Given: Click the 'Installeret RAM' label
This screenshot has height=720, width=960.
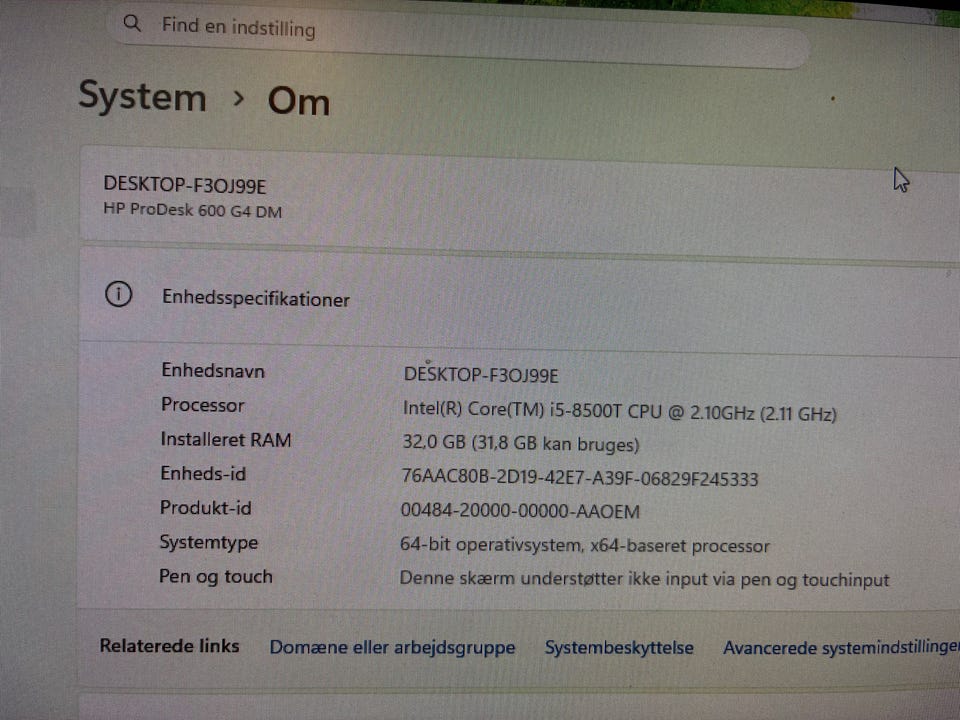Looking at the screenshot, I should tap(226, 440).
